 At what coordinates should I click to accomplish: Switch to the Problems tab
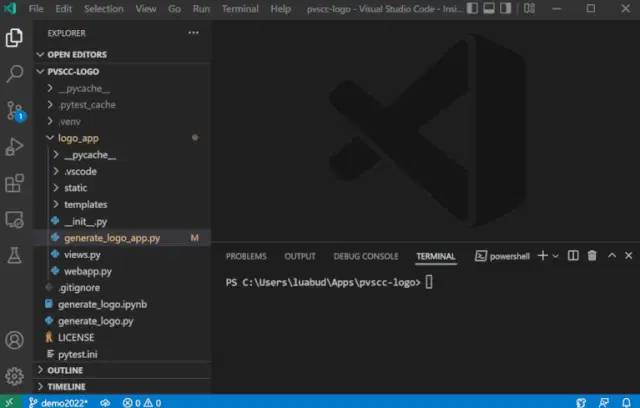tap(246, 256)
